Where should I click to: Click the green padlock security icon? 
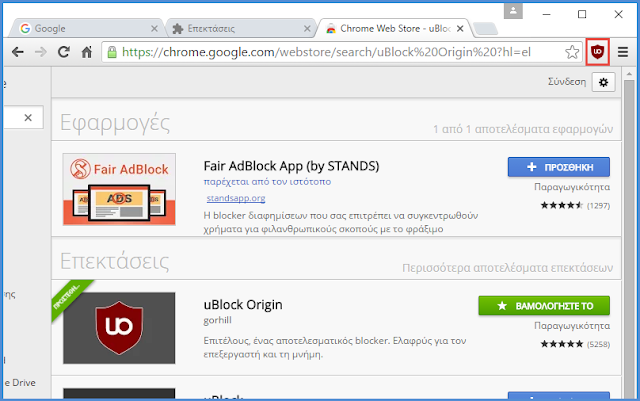[111, 52]
